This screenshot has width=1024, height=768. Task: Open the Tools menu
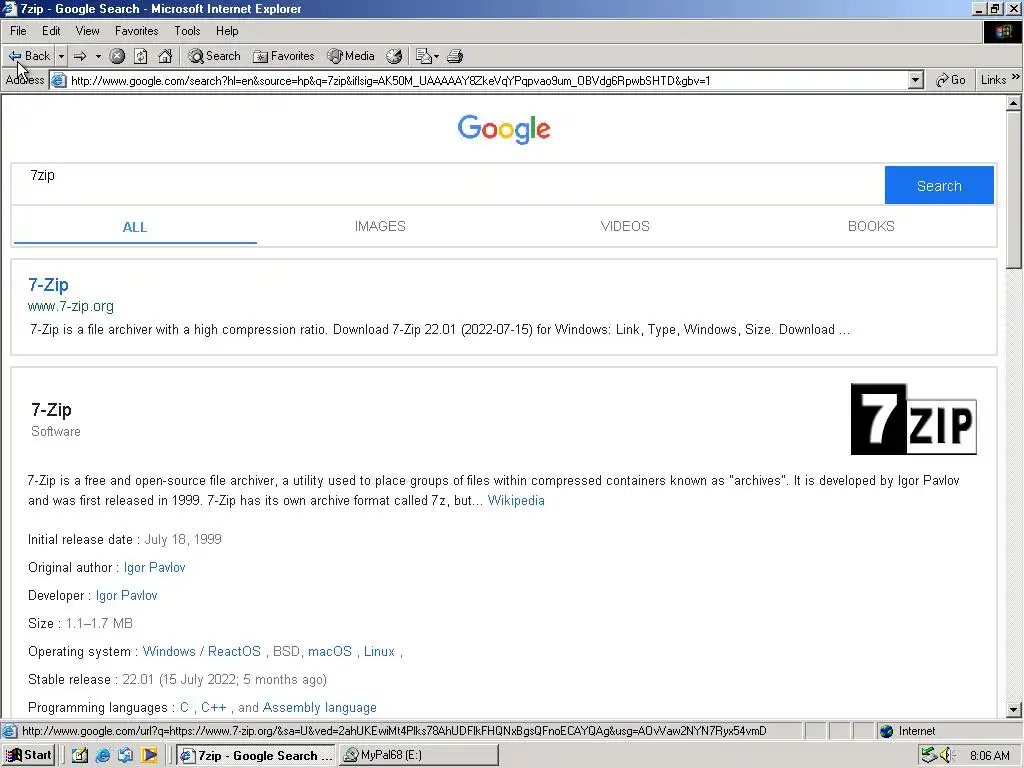click(187, 31)
